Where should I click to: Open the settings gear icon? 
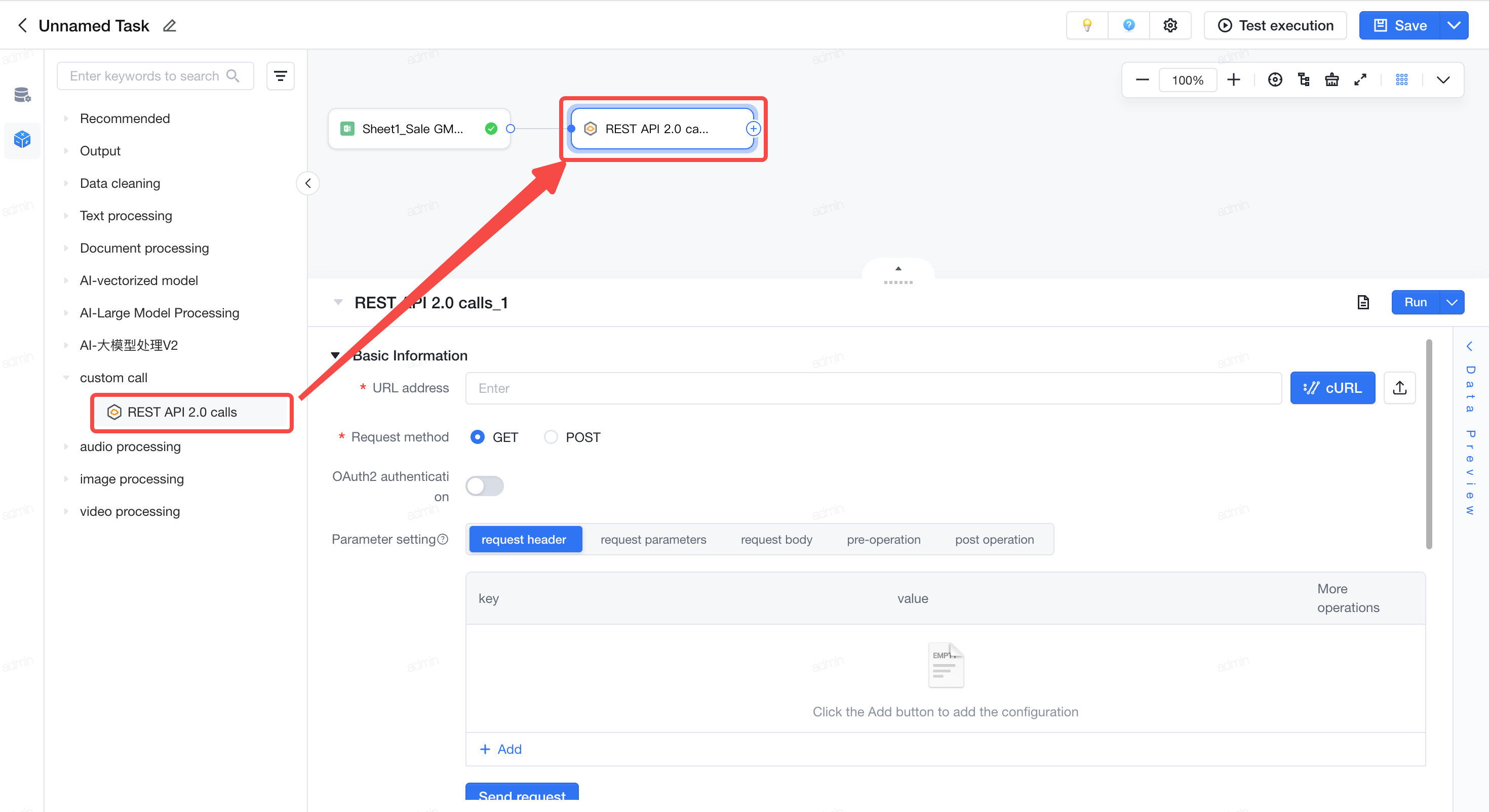pos(1170,25)
